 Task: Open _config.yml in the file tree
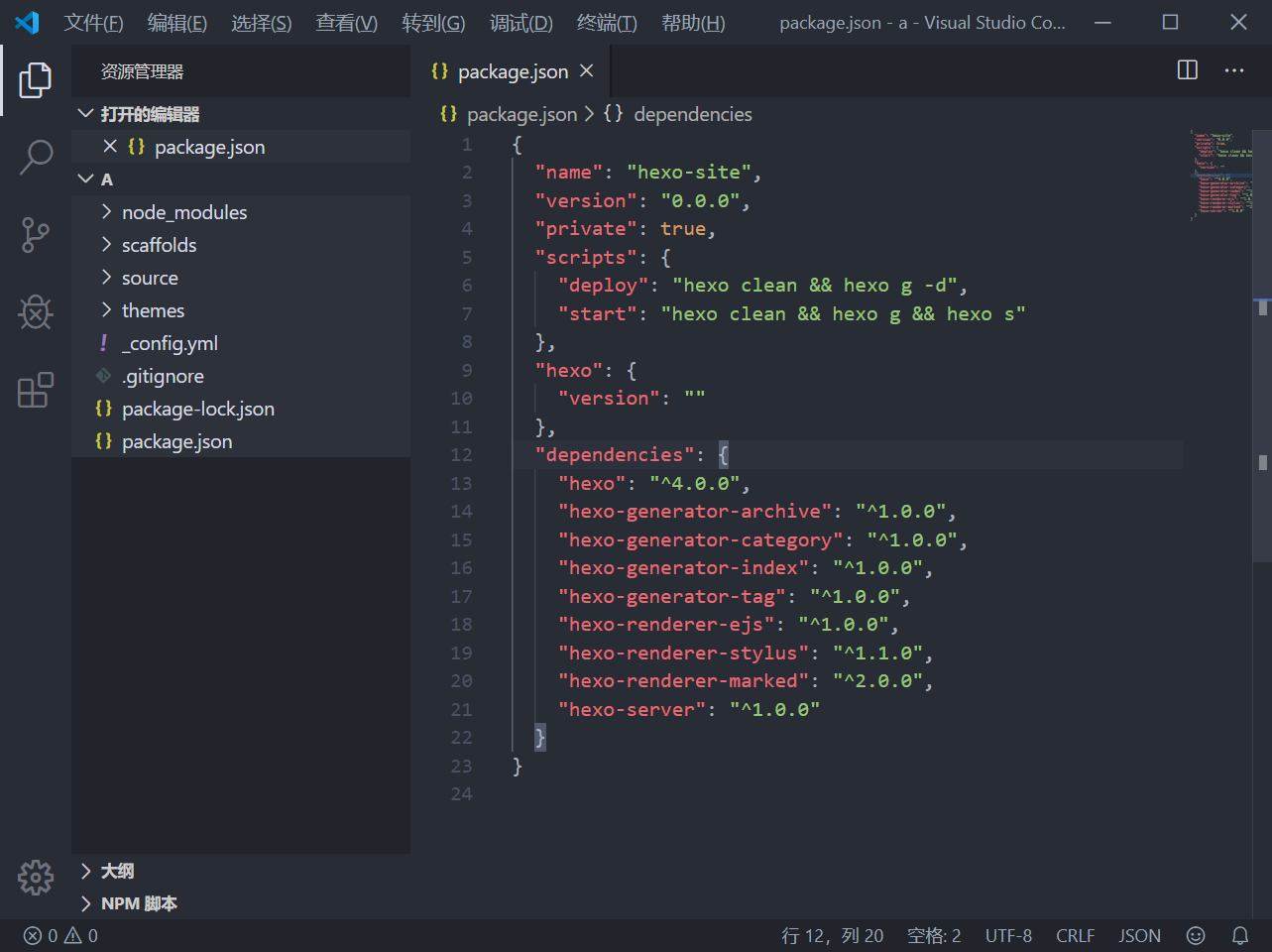[170, 343]
